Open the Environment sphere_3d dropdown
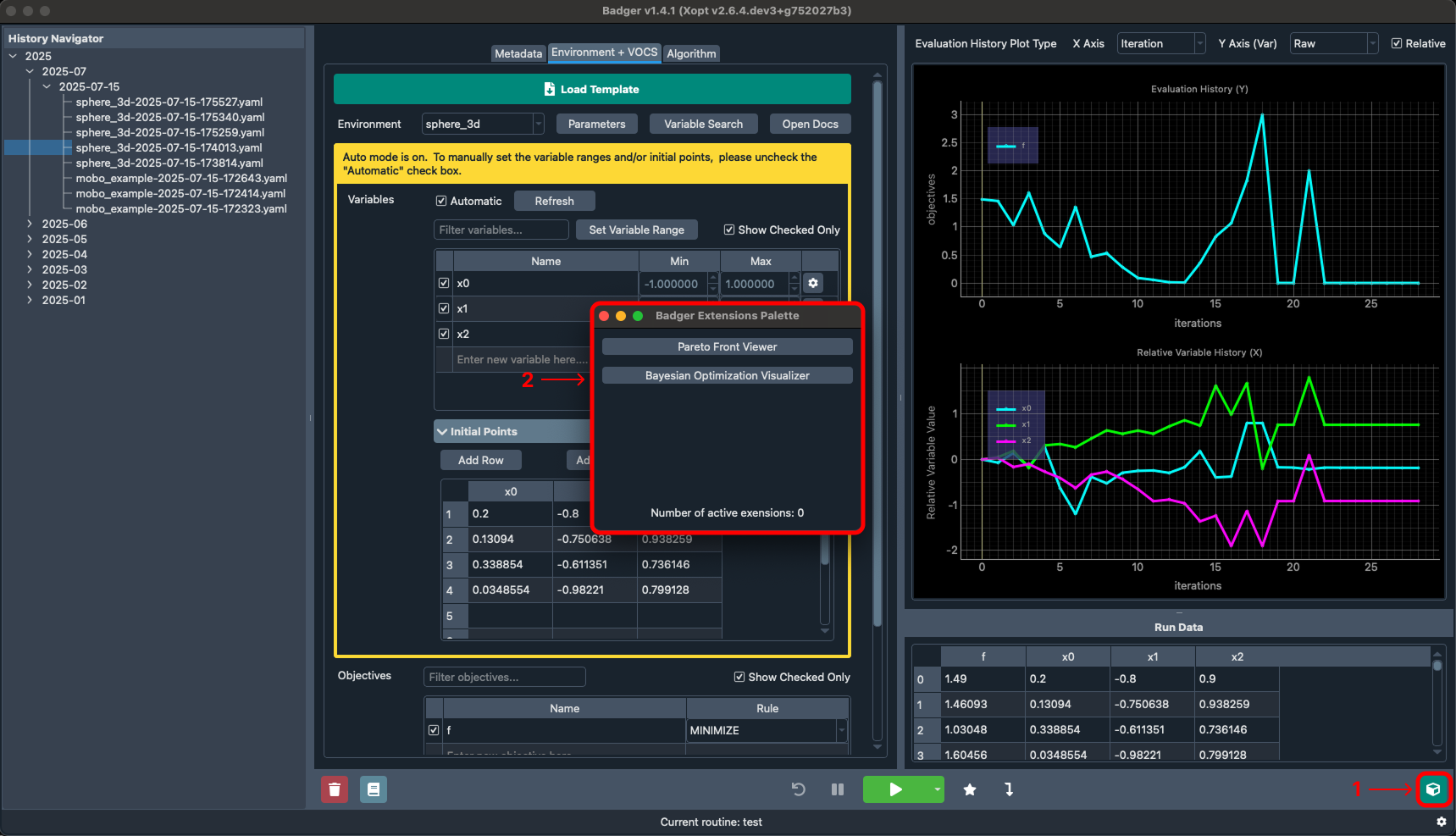Image resolution: width=1456 pixels, height=836 pixels. (483, 124)
